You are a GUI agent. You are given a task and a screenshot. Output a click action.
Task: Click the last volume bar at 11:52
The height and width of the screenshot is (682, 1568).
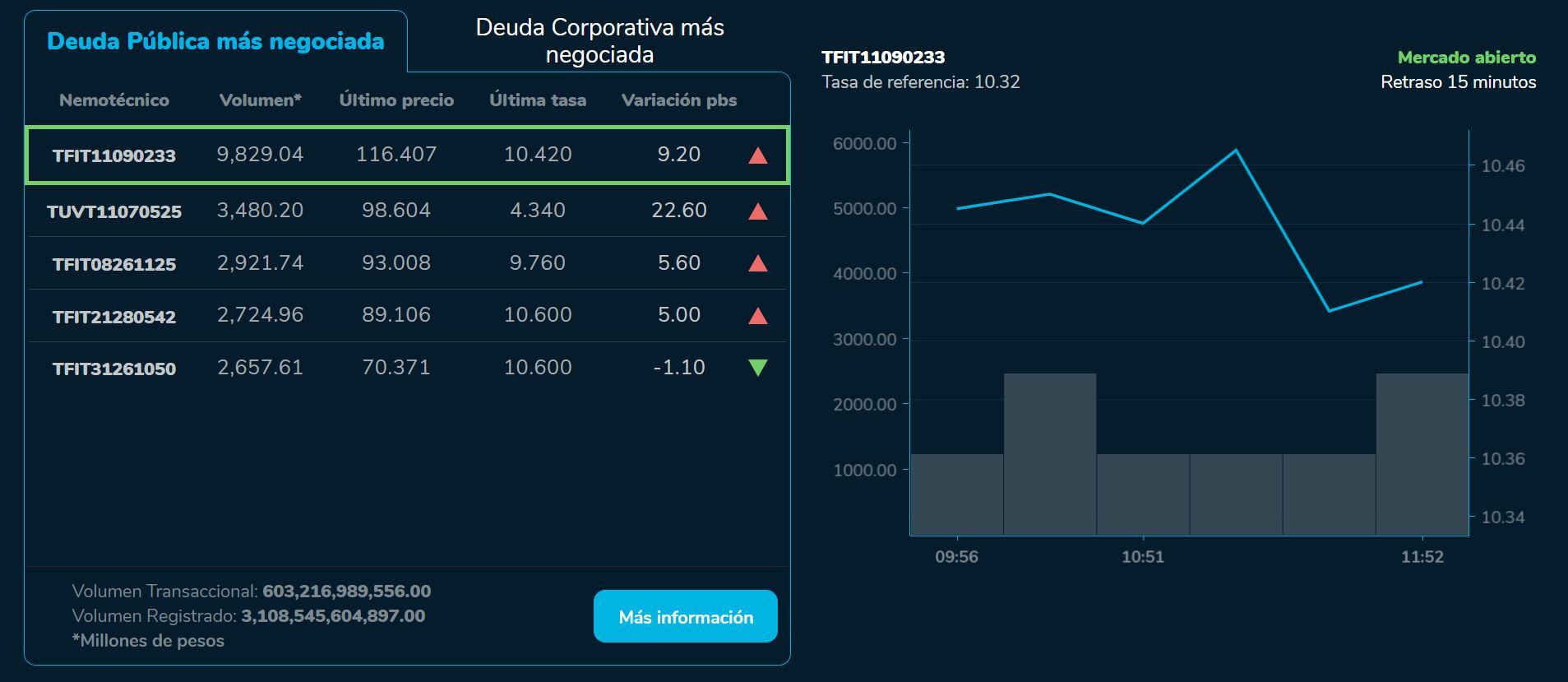tap(1422, 454)
